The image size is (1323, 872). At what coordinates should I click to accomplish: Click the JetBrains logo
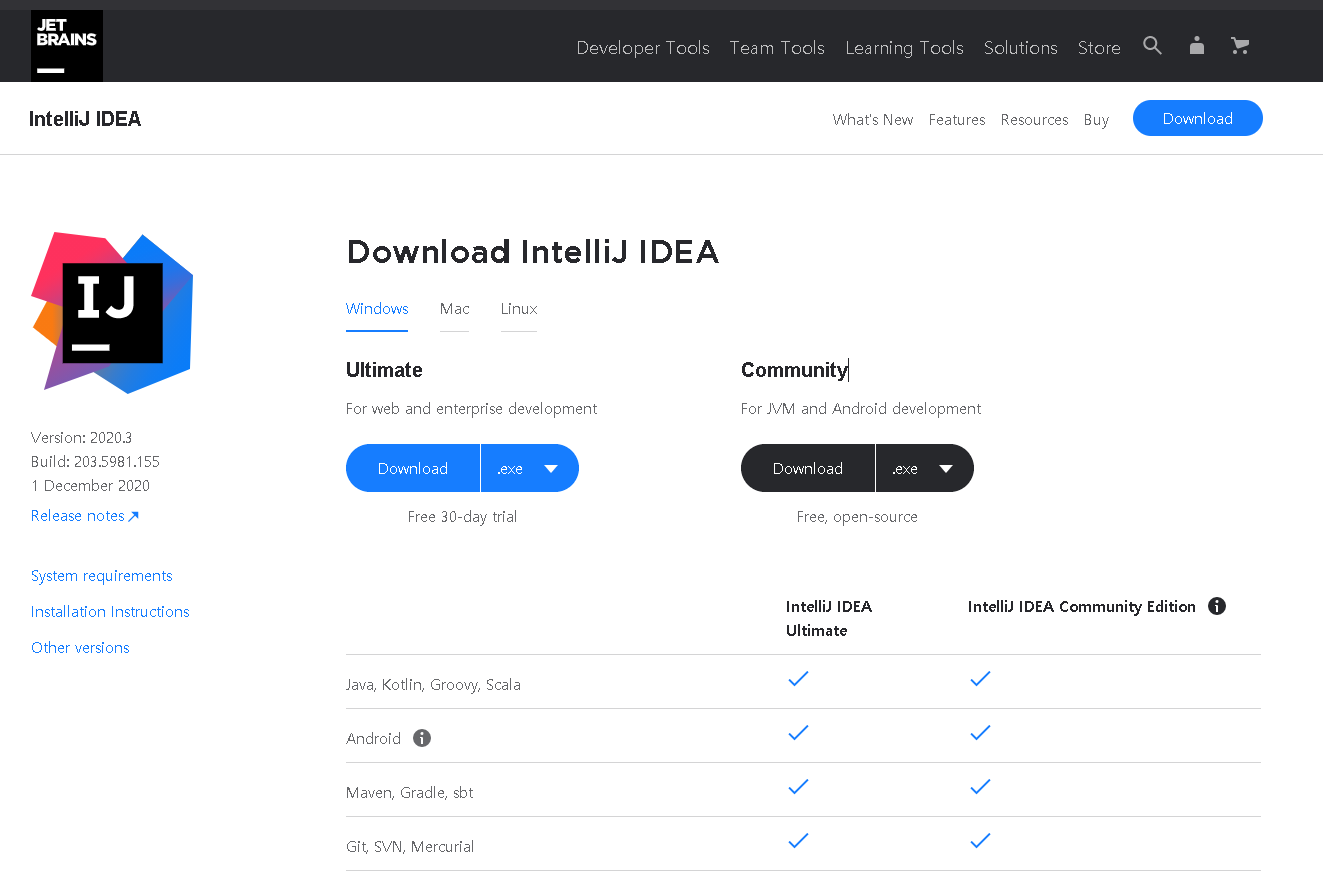[x=67, y=46]
